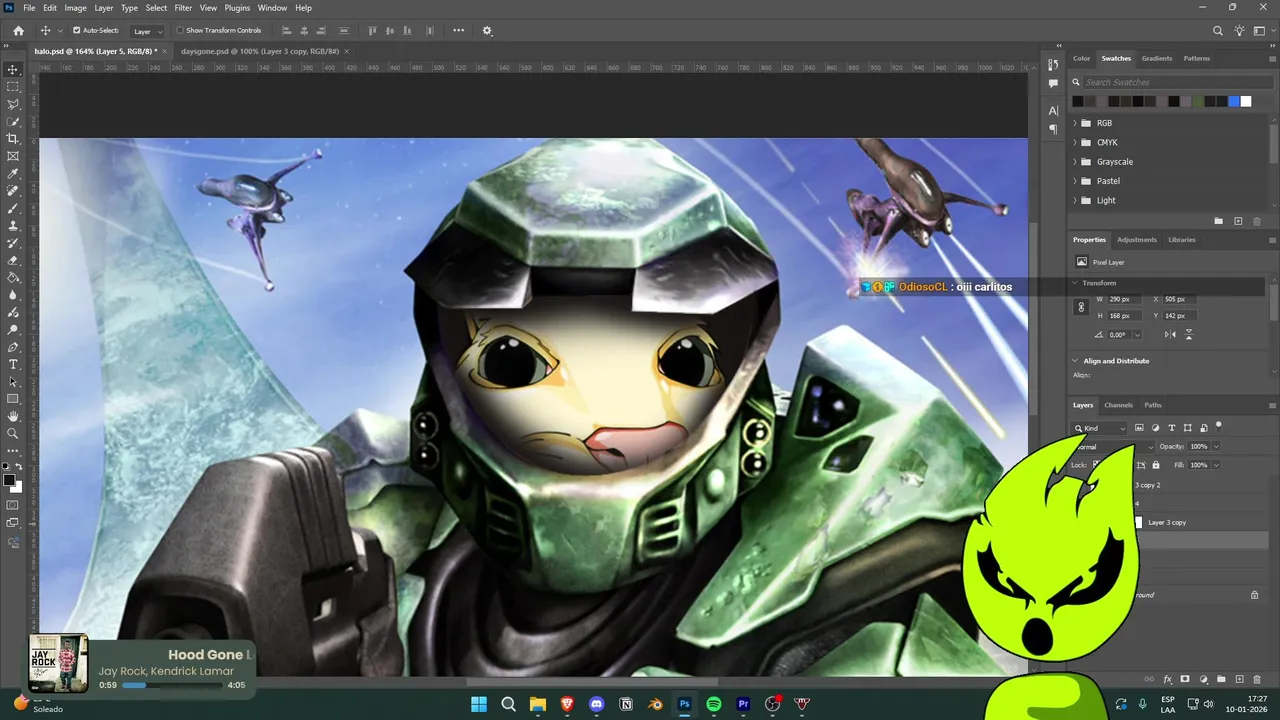The width and height of the screenshot is (1280, 720).
Task: Open the layer Opacity dropdown arrow
Action: pyautogui.click(x=1217, y=447)
